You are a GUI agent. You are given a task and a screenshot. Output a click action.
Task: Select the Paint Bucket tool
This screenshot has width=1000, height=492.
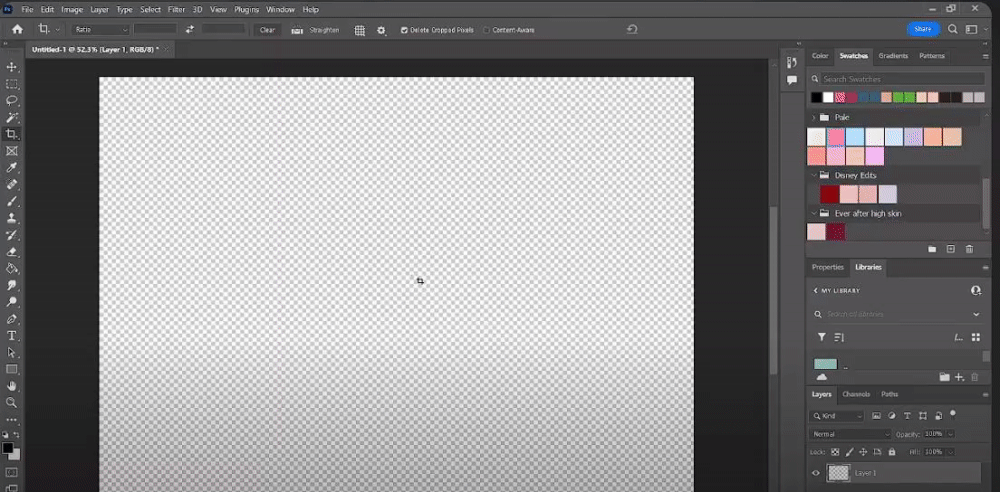coord(11,269)
